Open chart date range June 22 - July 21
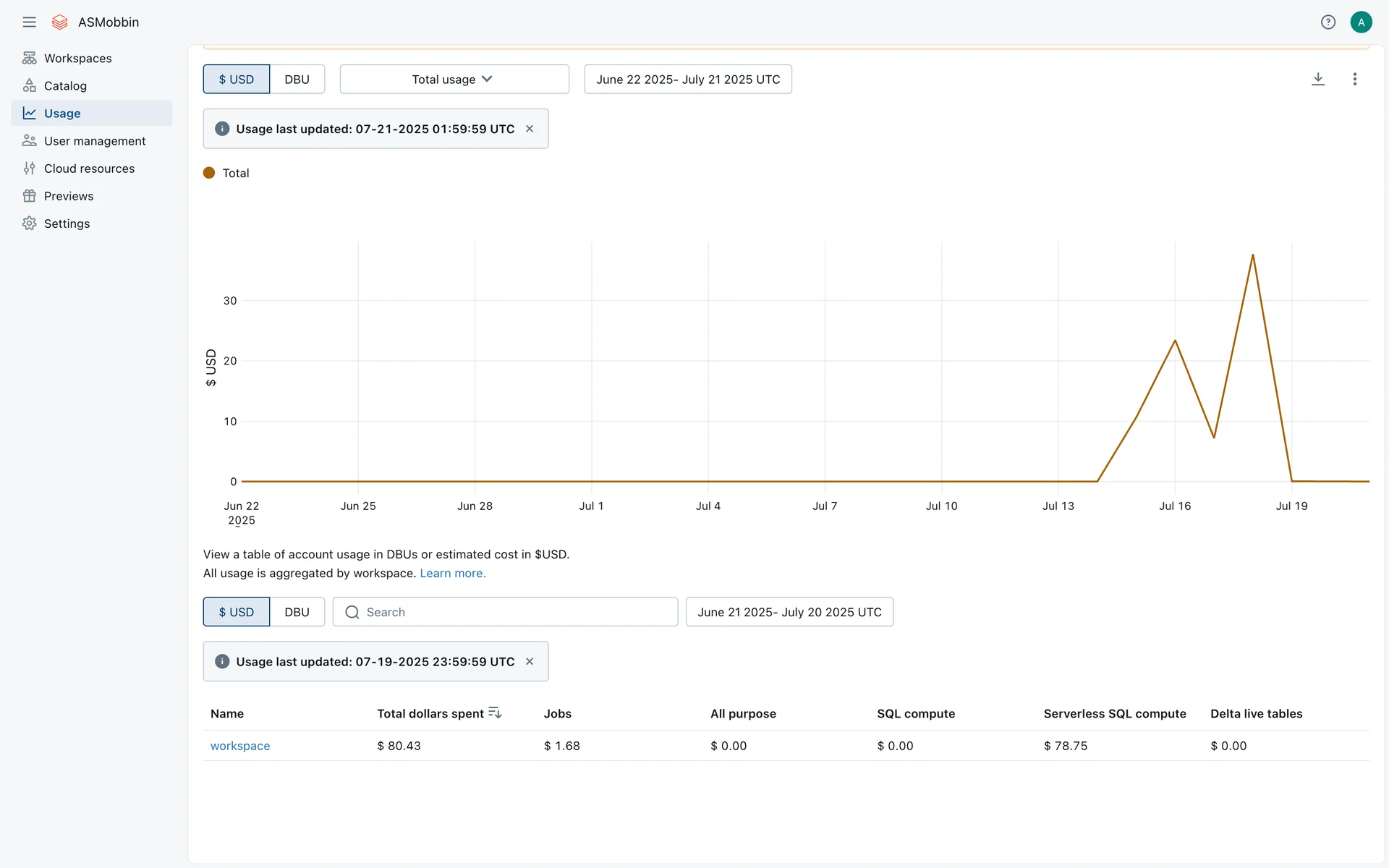Image resolution: width=1389 pixels, height=868 pixels. pyautogui.click(x=687, y=79)
